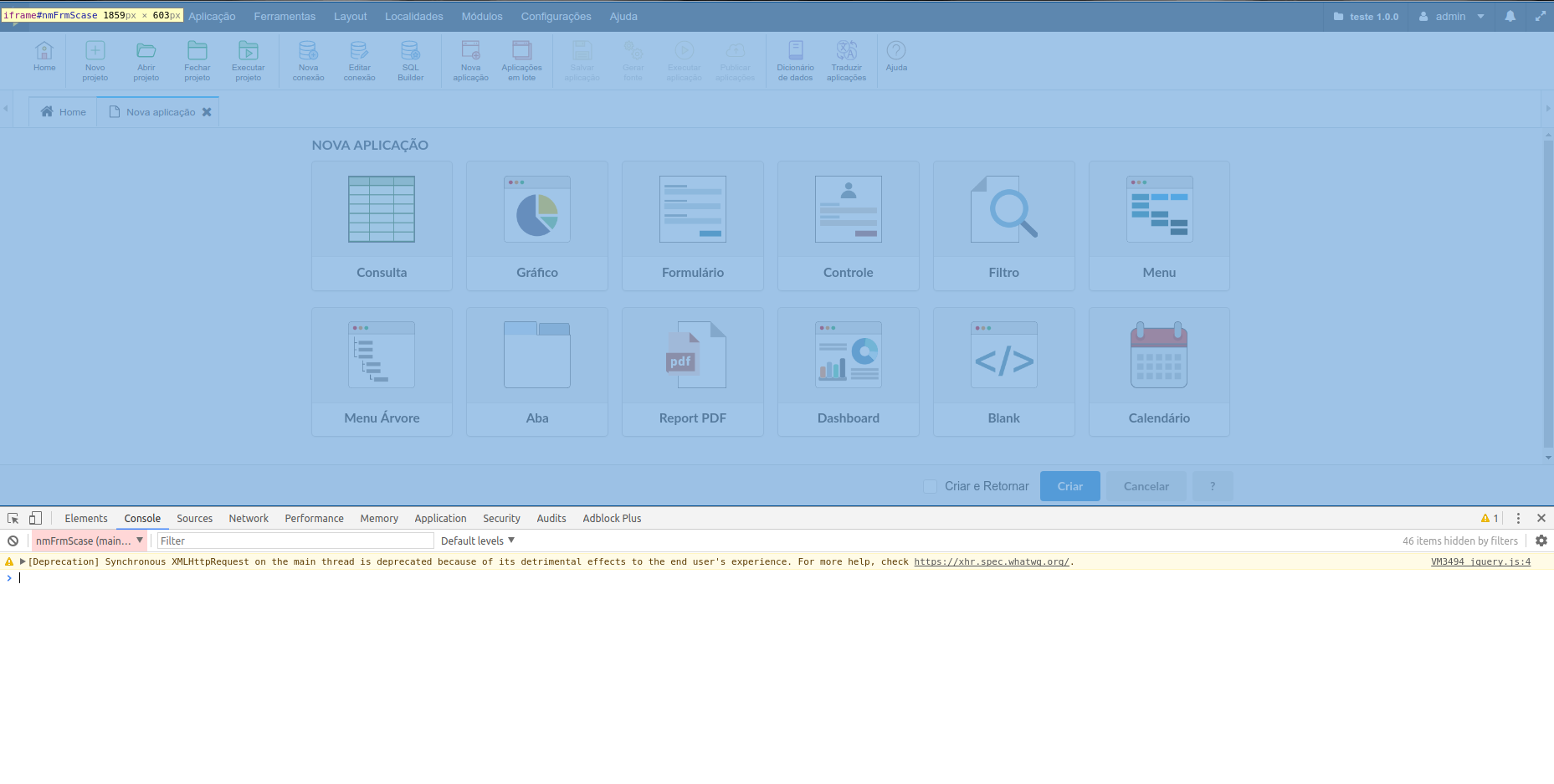
Task: Switch to the Network tab in DevTools
Action: [x=249, y=518]
